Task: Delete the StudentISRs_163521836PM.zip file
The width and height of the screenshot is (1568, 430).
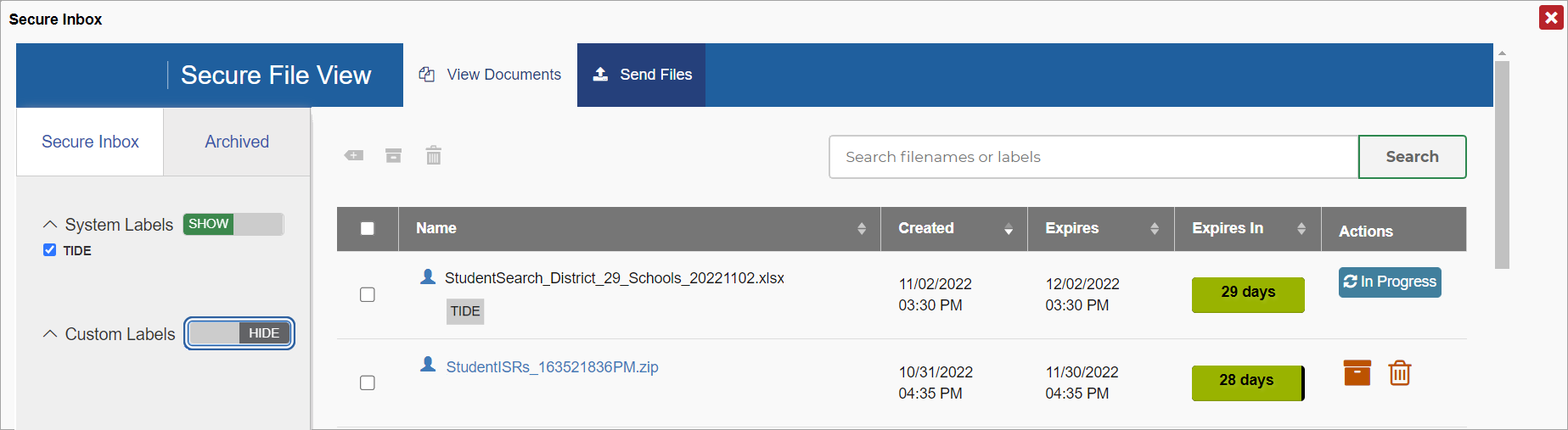Action: click(1399, 372)
